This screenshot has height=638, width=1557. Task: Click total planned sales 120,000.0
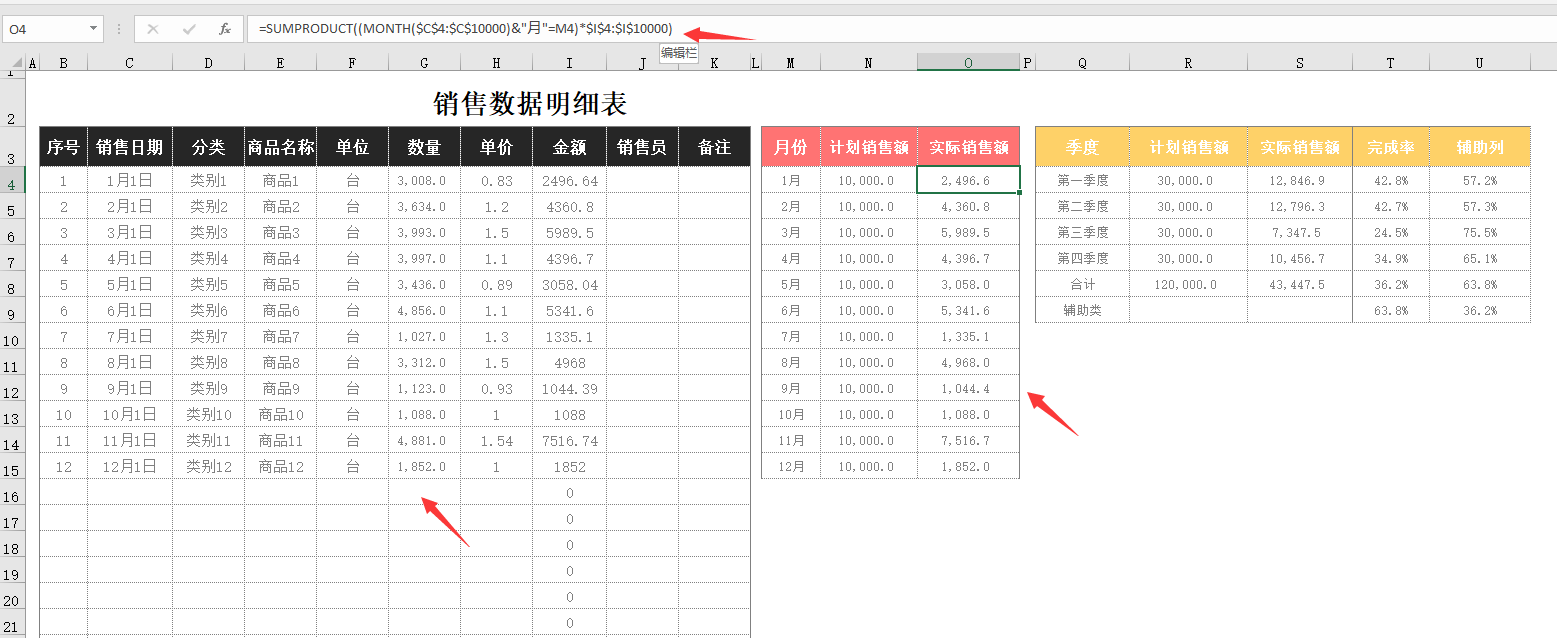(x=1188, y=284)
